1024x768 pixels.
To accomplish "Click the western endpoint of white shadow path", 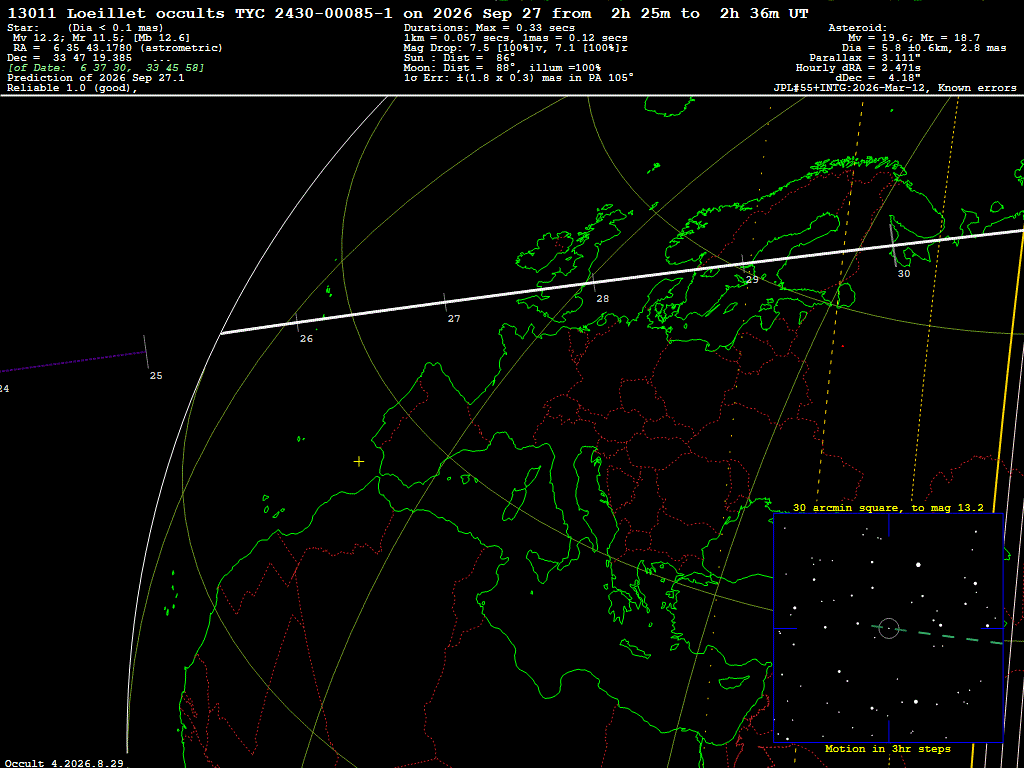I will [x=221, y=333].
